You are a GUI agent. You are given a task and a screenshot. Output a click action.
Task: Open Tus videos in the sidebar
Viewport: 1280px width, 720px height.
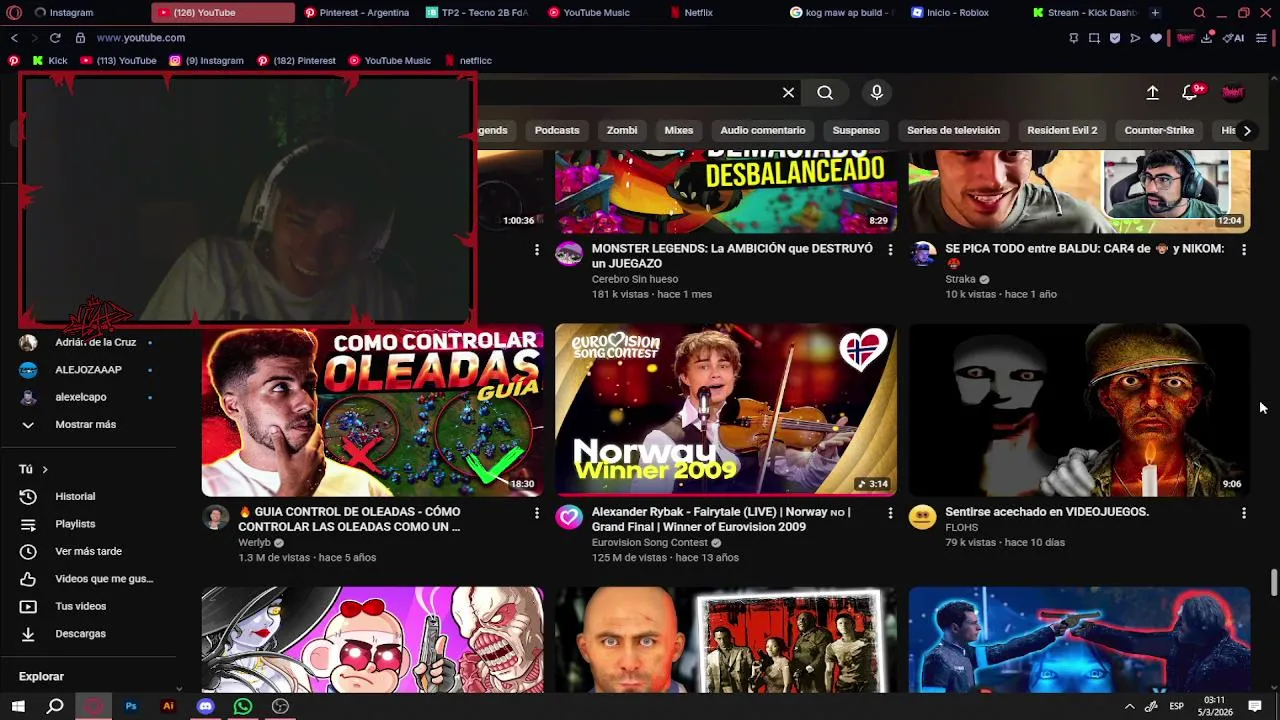point(80,606)
